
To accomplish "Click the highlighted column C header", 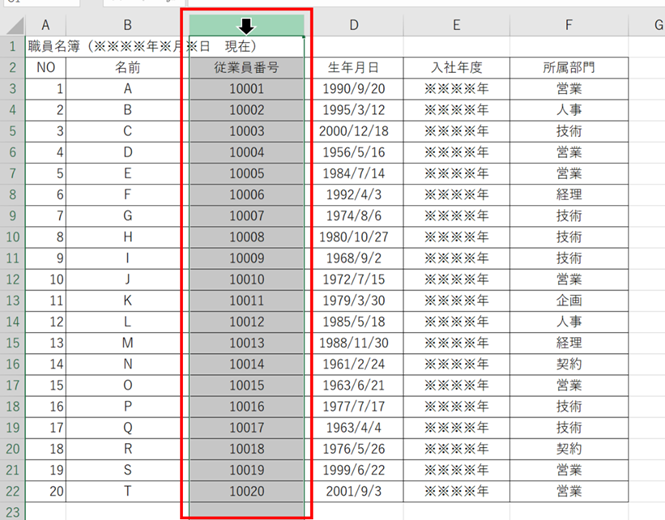I will 246,24.
